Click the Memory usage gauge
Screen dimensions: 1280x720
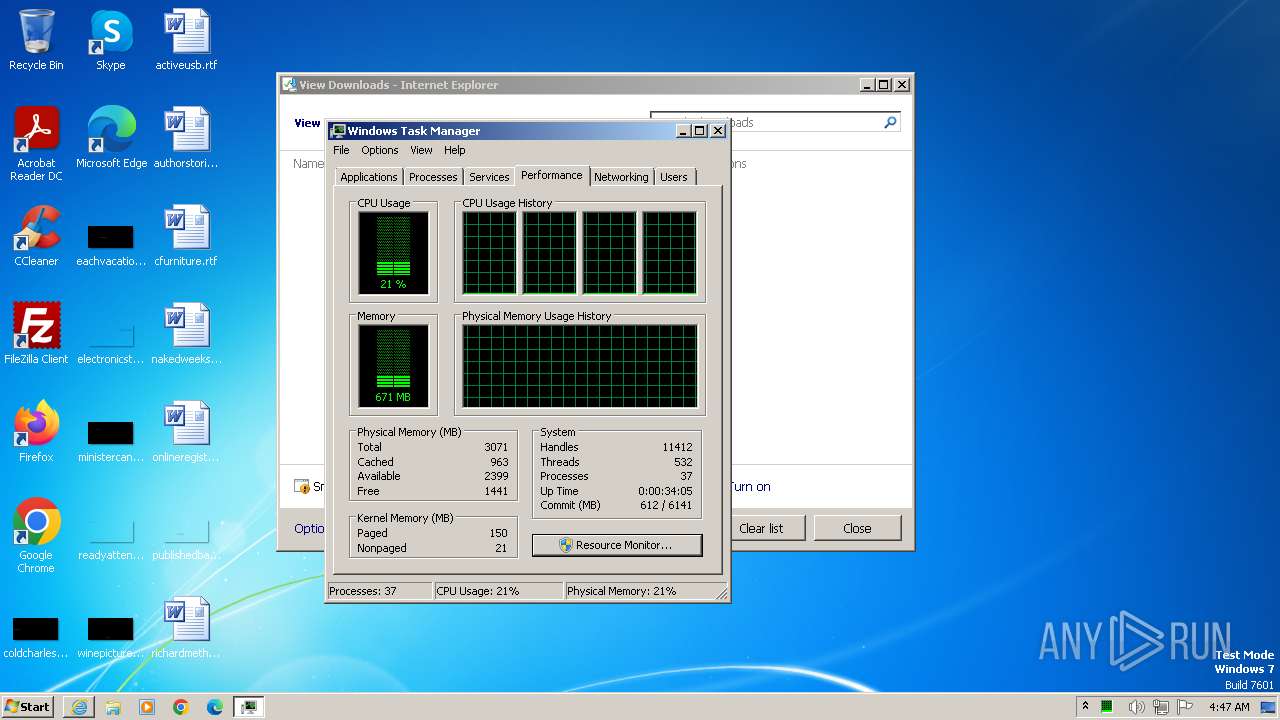[393, 366]
